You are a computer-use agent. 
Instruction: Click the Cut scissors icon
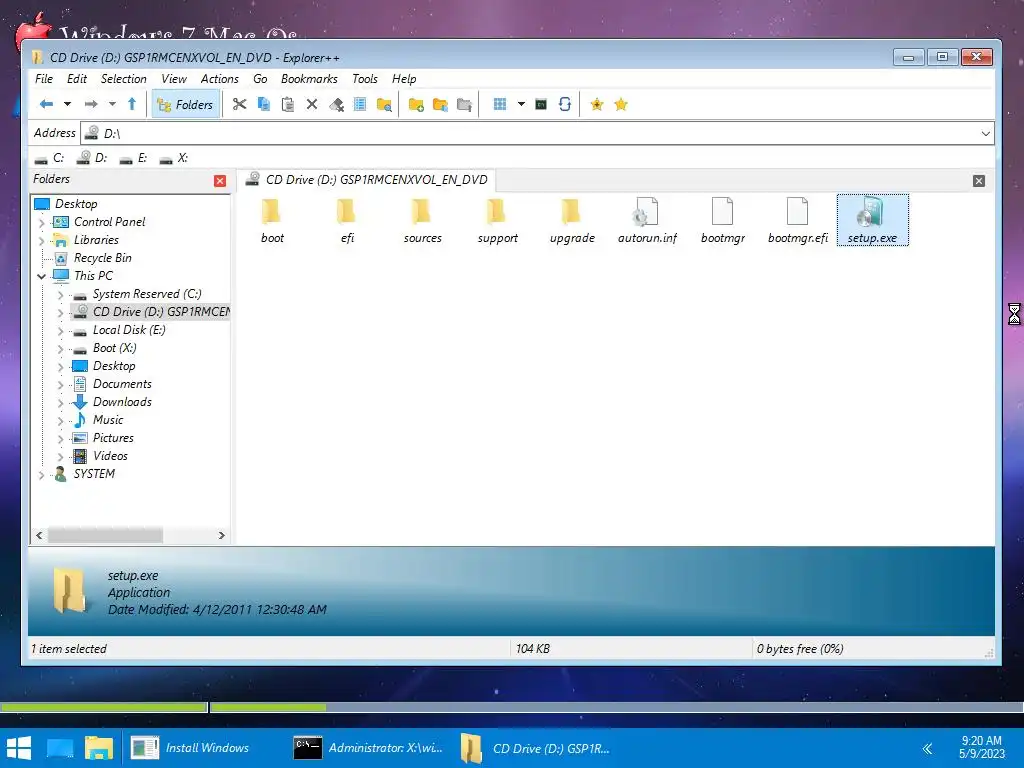coord(240,104)
